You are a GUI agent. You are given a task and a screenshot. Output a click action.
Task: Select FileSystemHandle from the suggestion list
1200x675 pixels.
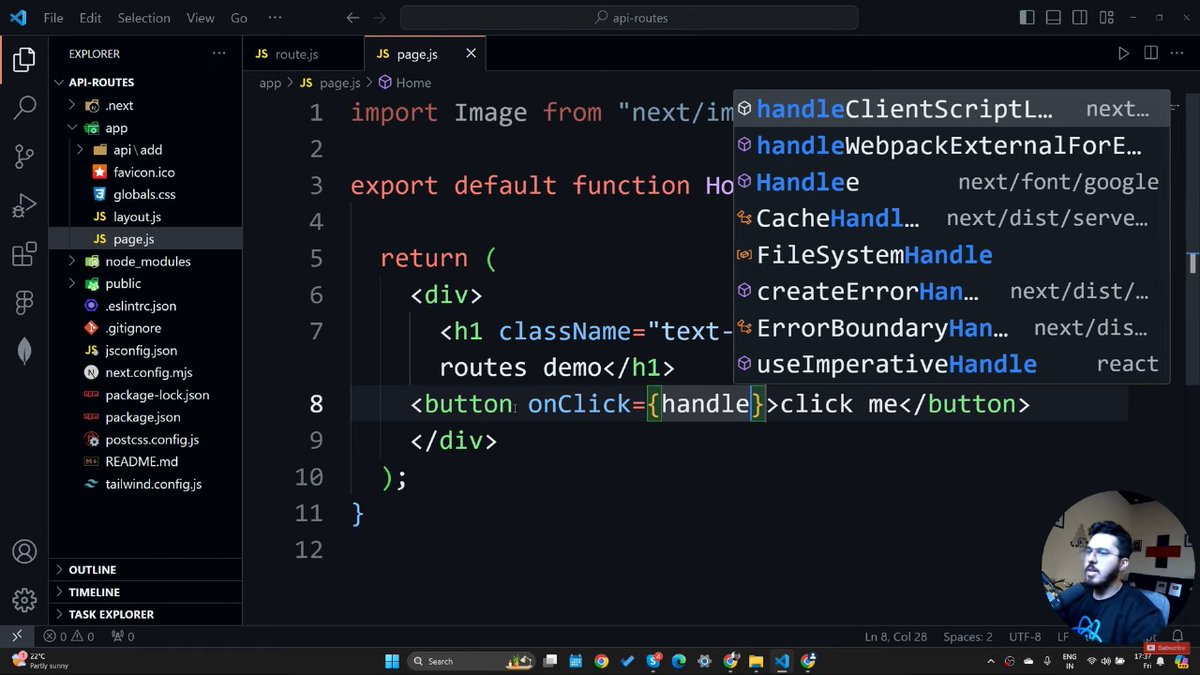[x=875, y=254]
